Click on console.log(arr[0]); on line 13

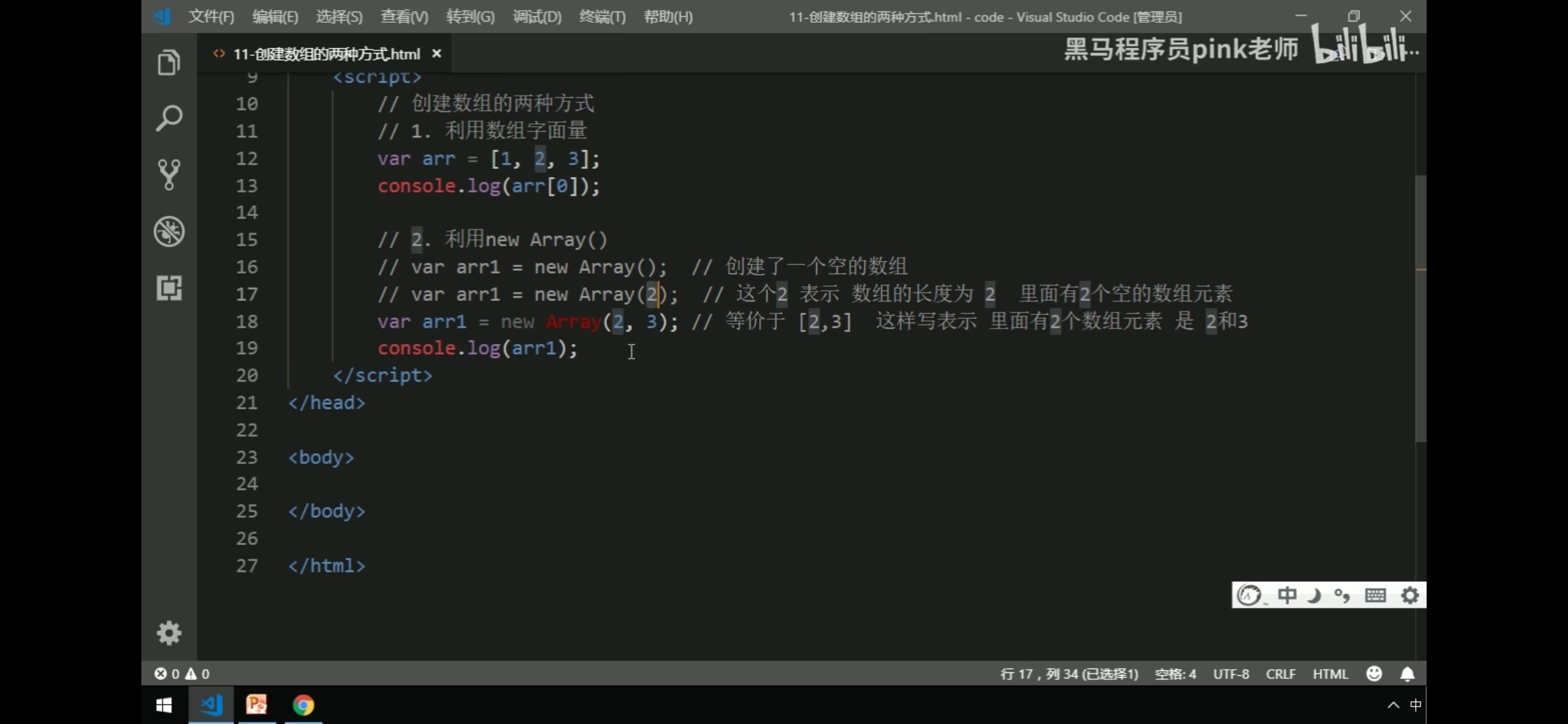(488, 186)
